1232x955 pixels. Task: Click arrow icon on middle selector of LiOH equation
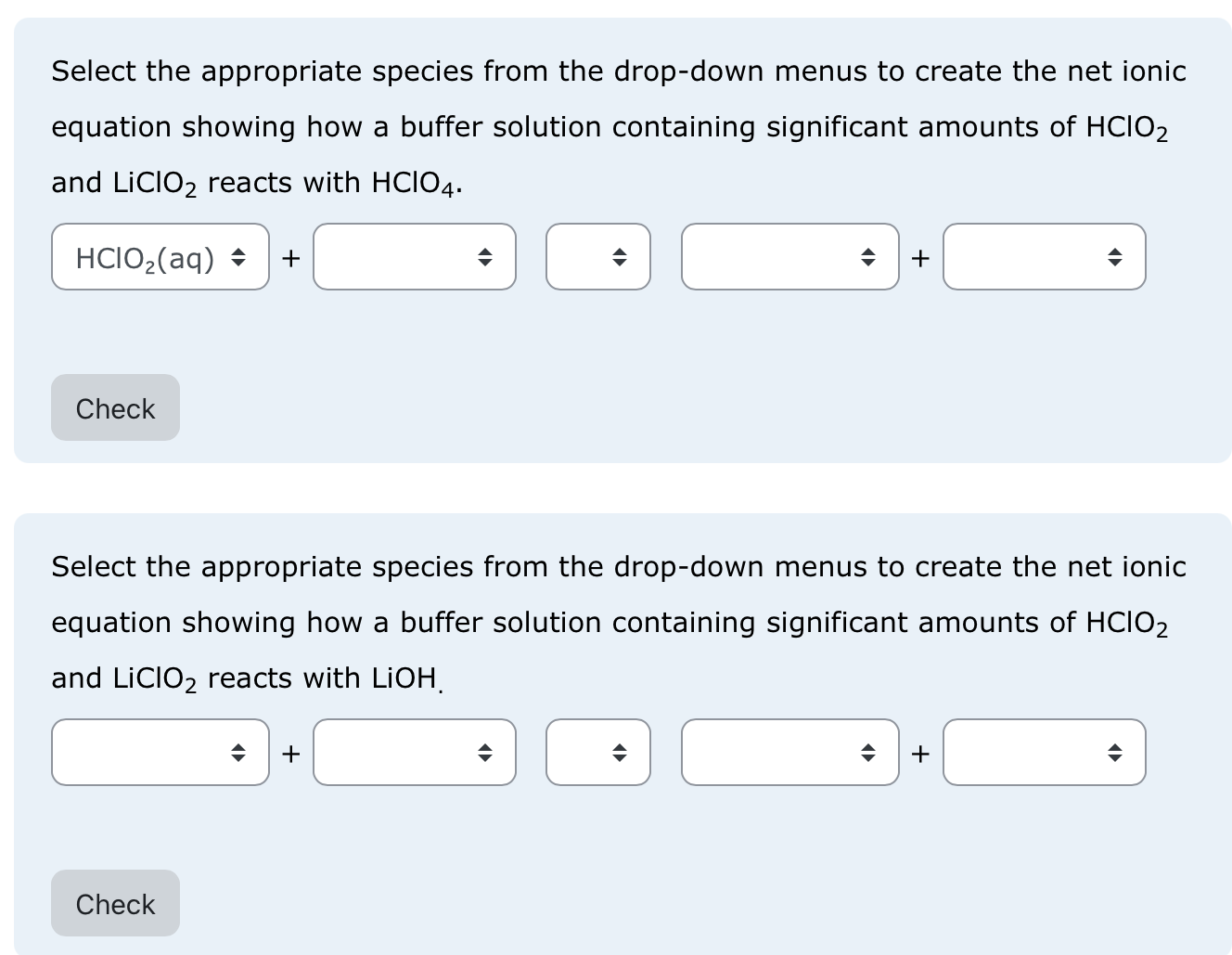click(x=620, y=753)
